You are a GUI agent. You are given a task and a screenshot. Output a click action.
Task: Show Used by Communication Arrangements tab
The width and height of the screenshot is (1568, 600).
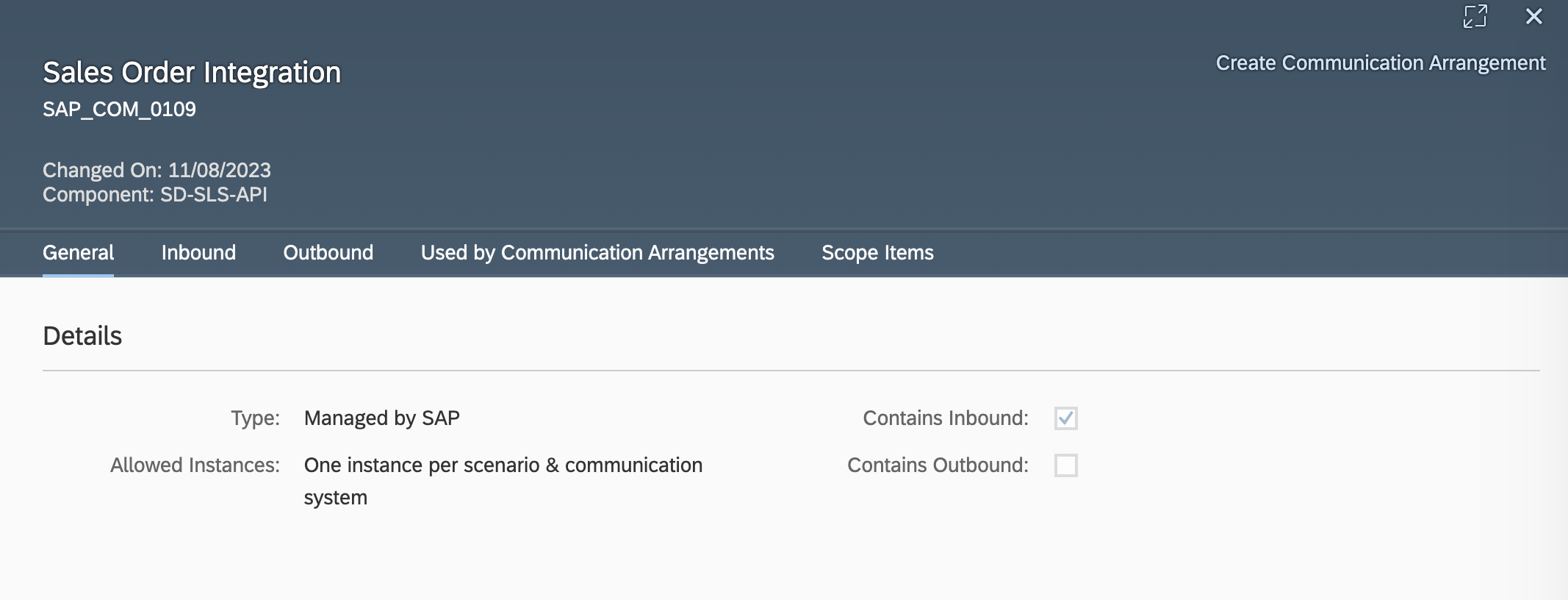coord(597,253)
